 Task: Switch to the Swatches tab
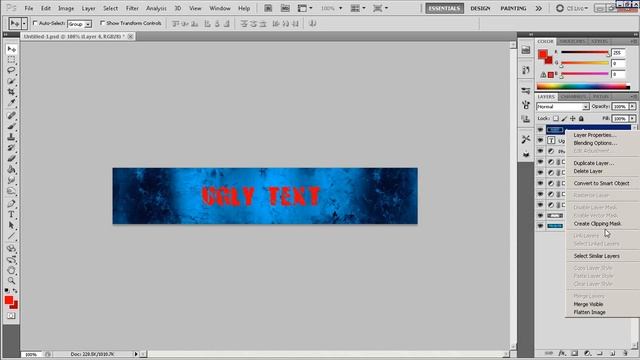pos(572,42)
